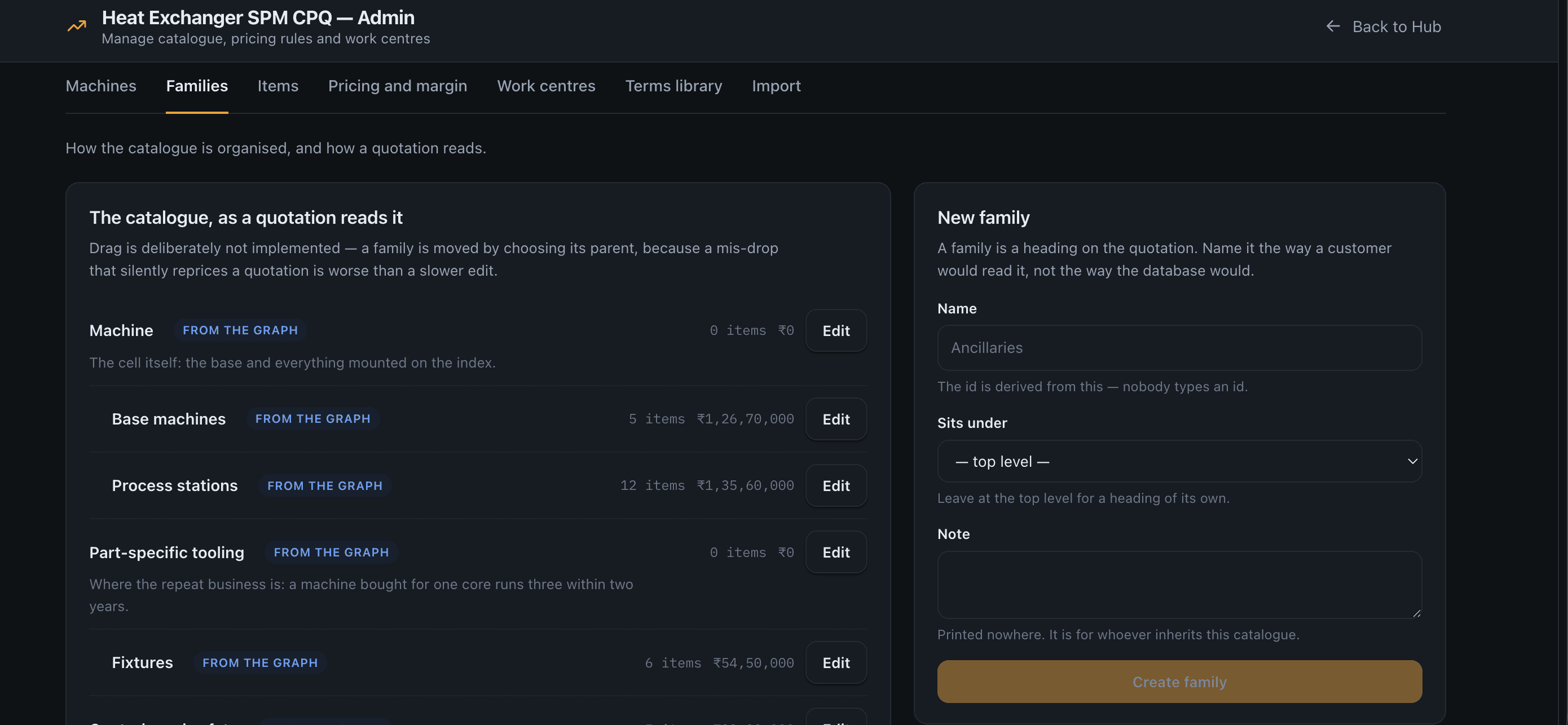Edit the Part-specific tooling family

(836, 552)
